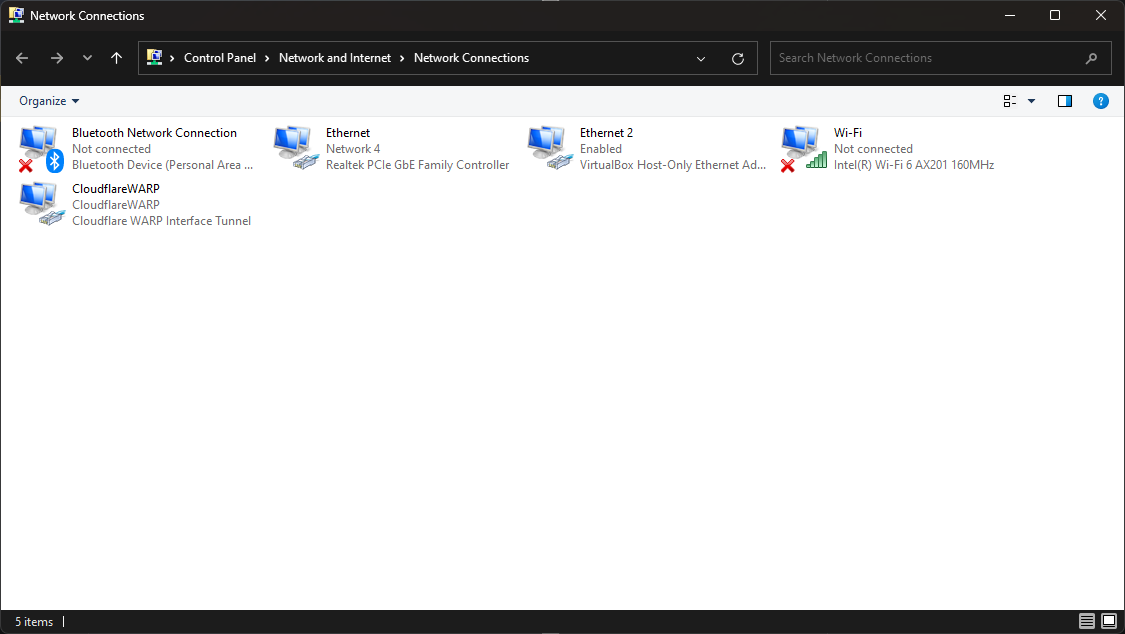Switch to large icons view in status bar
Viewport: 1125px width, 634px height.
1108,622
